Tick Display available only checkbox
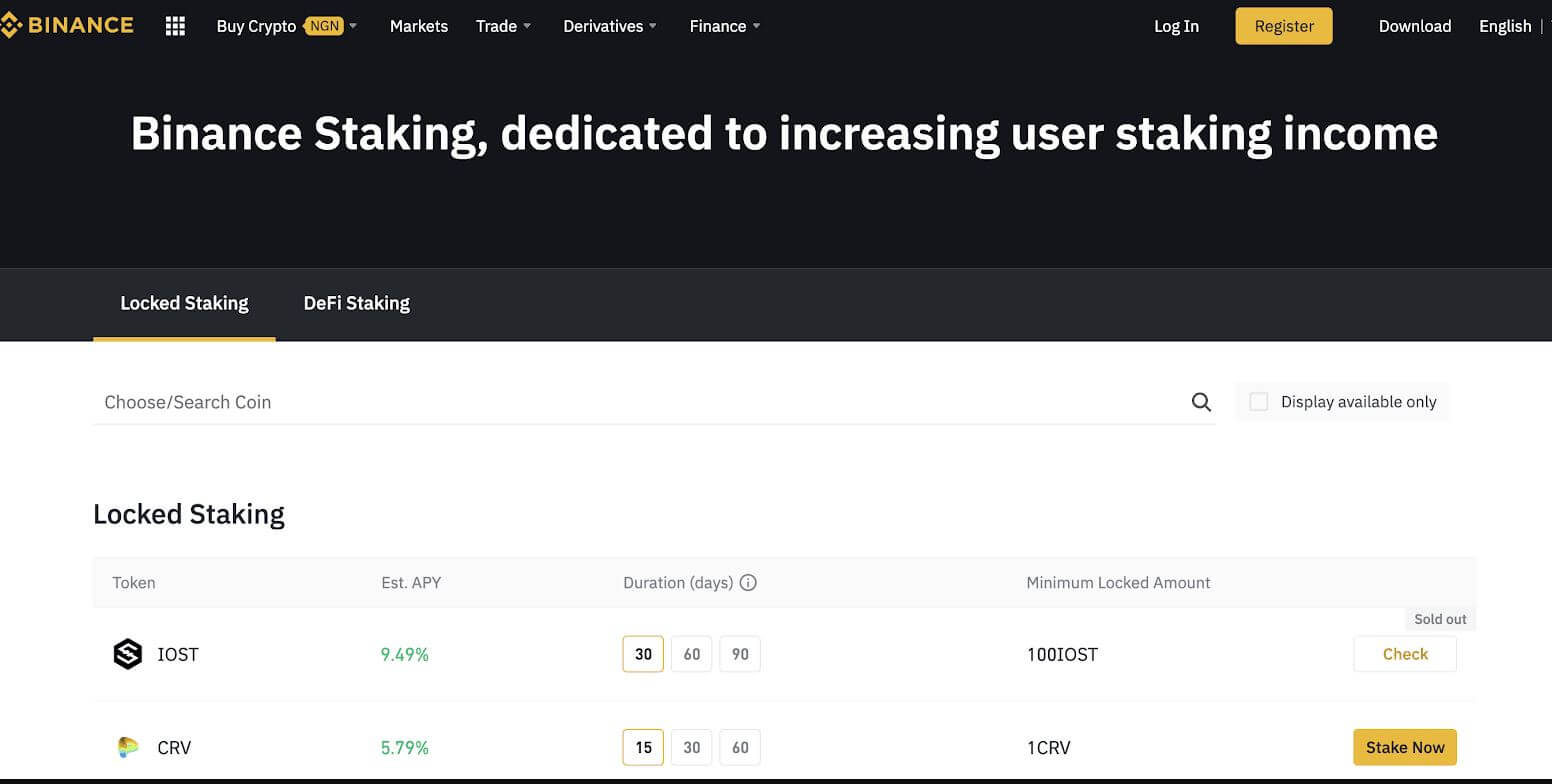 pyautogui.click(x=1259, y=402)
